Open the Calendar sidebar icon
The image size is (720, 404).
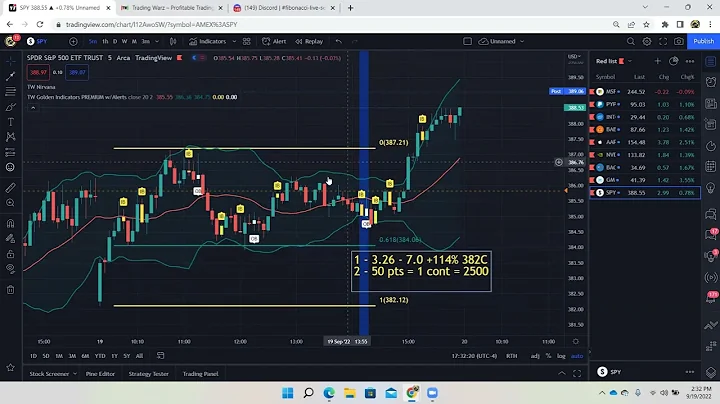click(711, 166)
